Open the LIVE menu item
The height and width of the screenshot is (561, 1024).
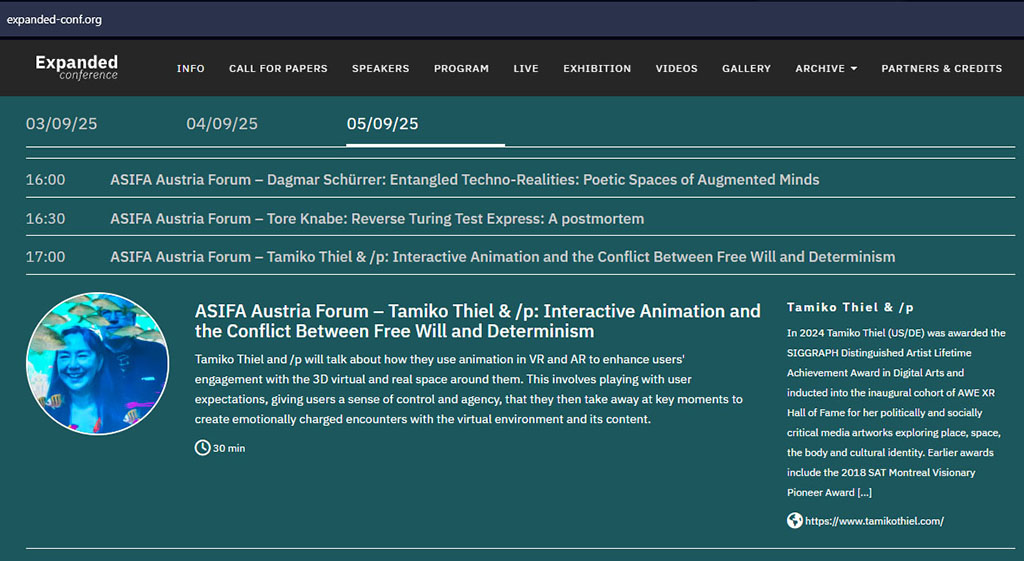click(526, 69)
